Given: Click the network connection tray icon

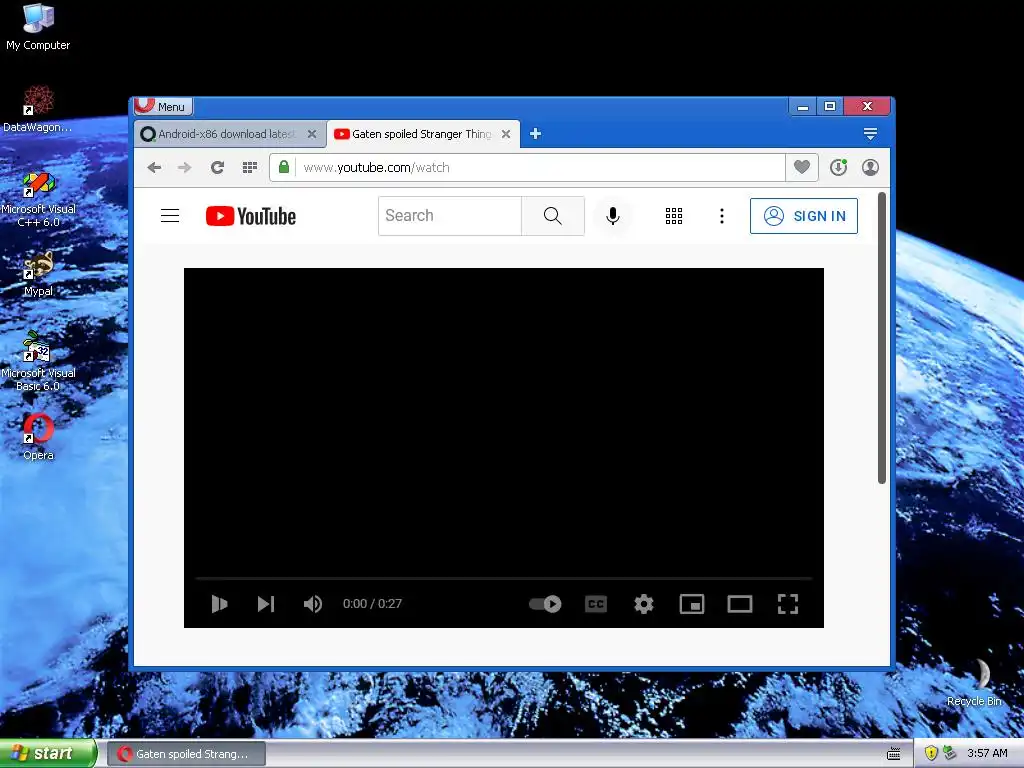Looking at the screenshot, I should 950,753.
